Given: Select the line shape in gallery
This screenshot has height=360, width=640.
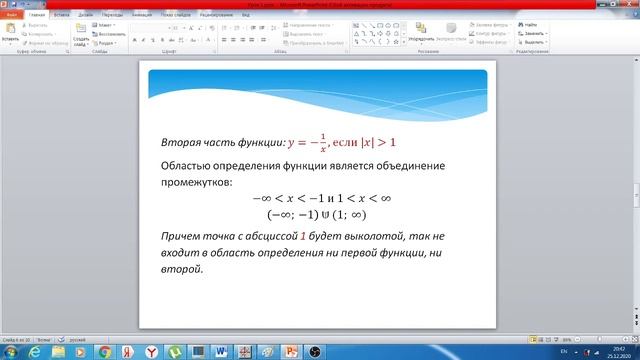Looking at the screenshot, I should pos(364,26).
